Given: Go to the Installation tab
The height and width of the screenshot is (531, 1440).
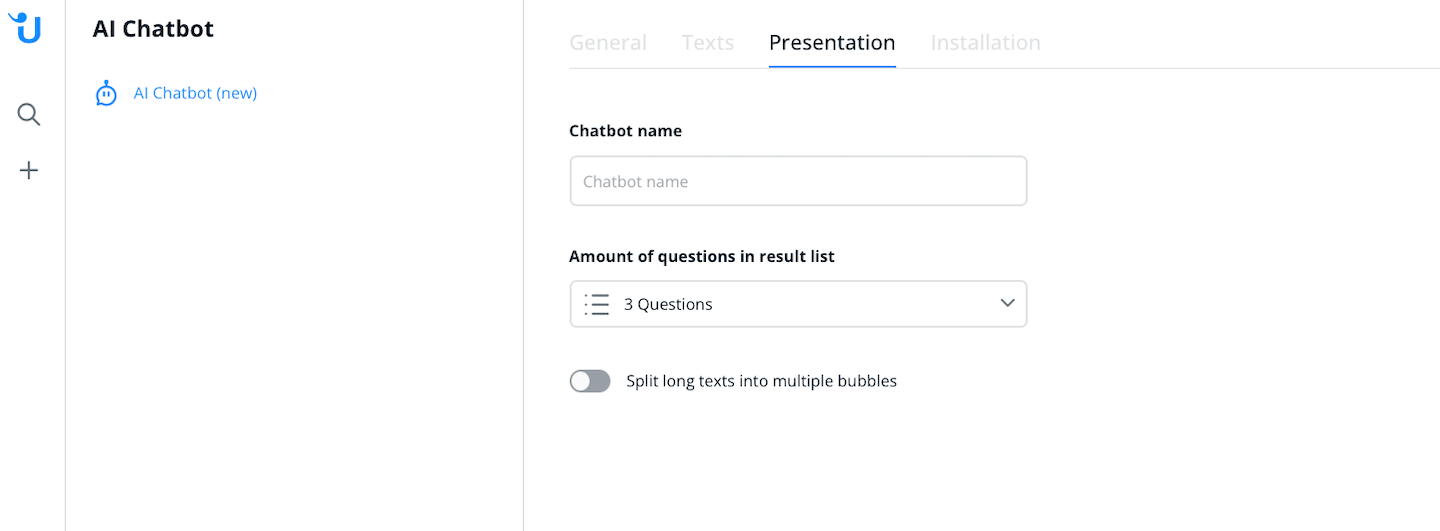Looking at the screenshot, I should 985,43.
